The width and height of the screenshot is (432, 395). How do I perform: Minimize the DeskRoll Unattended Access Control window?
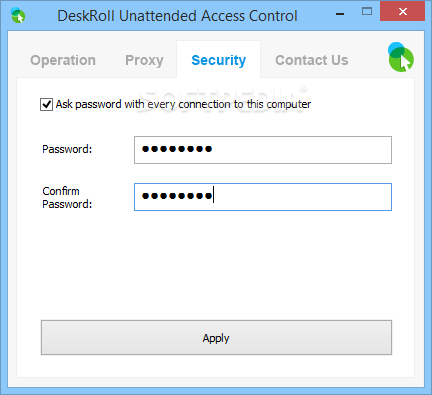340,14
